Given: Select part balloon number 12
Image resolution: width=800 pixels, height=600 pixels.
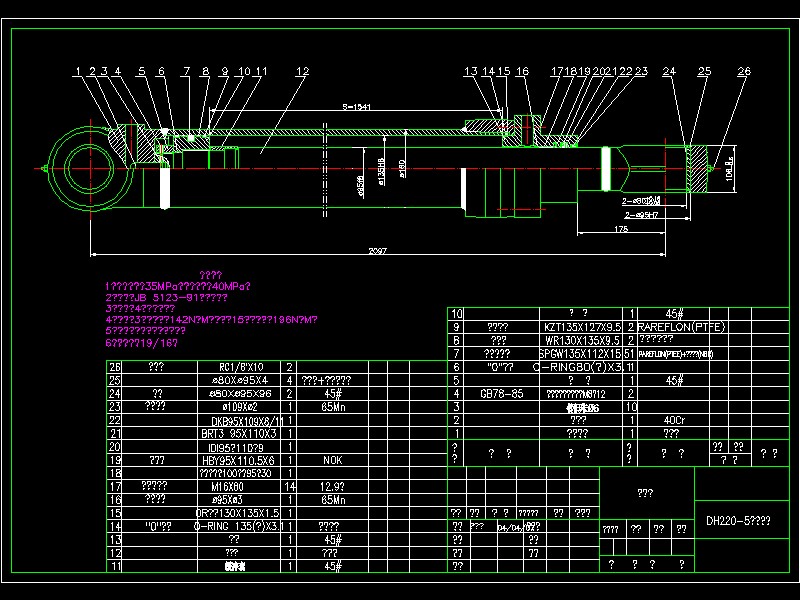Looking at the screenshot, I should 302,72.
